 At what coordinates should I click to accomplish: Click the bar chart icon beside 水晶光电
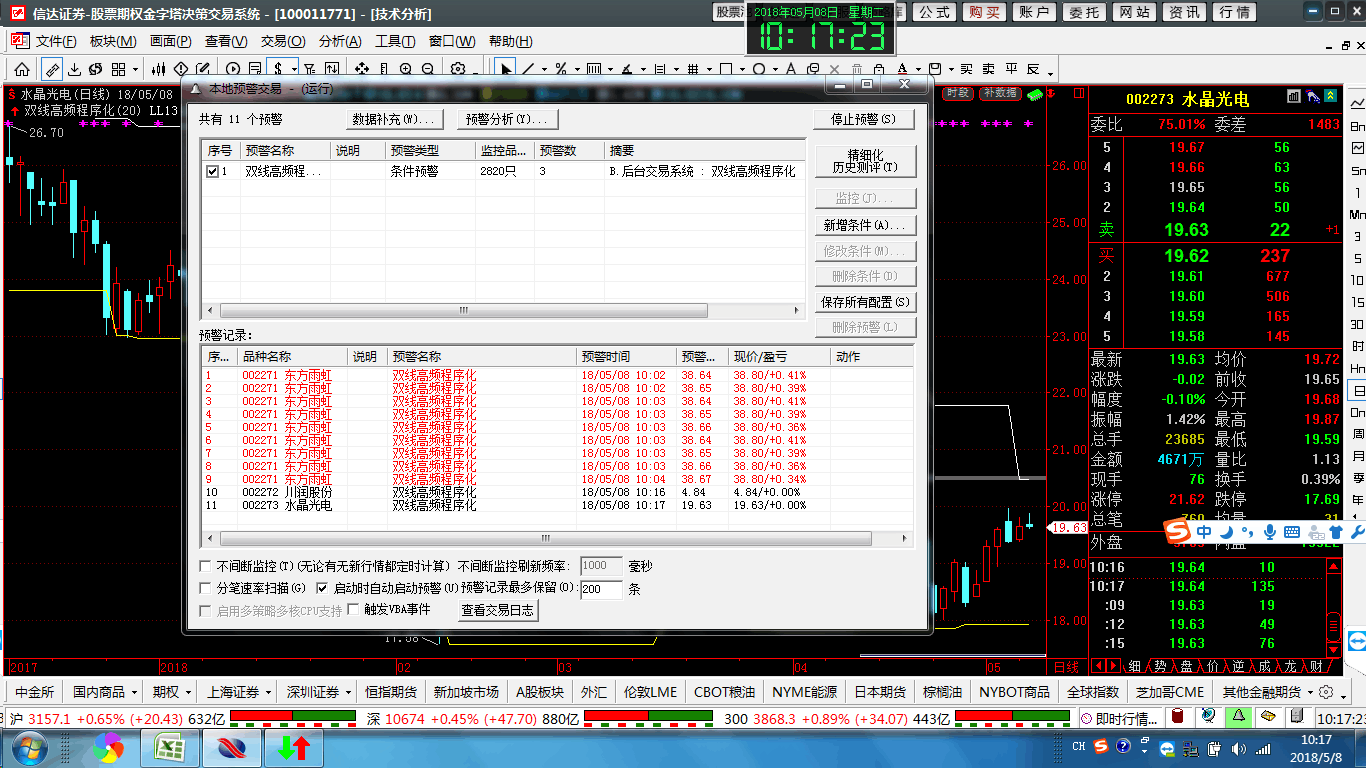[1295, 97]
